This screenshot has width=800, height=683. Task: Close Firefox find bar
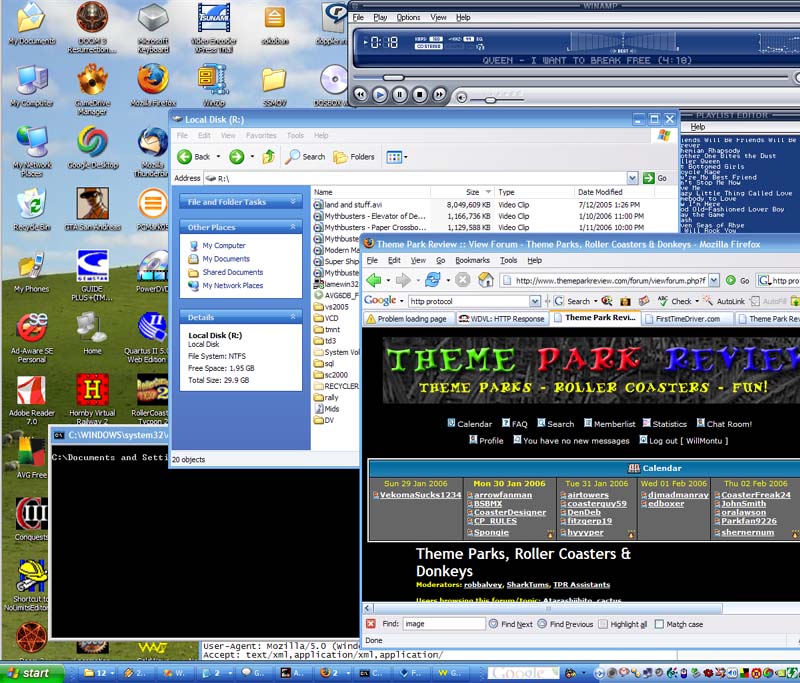pyautogui.click(x=371, y=623)
